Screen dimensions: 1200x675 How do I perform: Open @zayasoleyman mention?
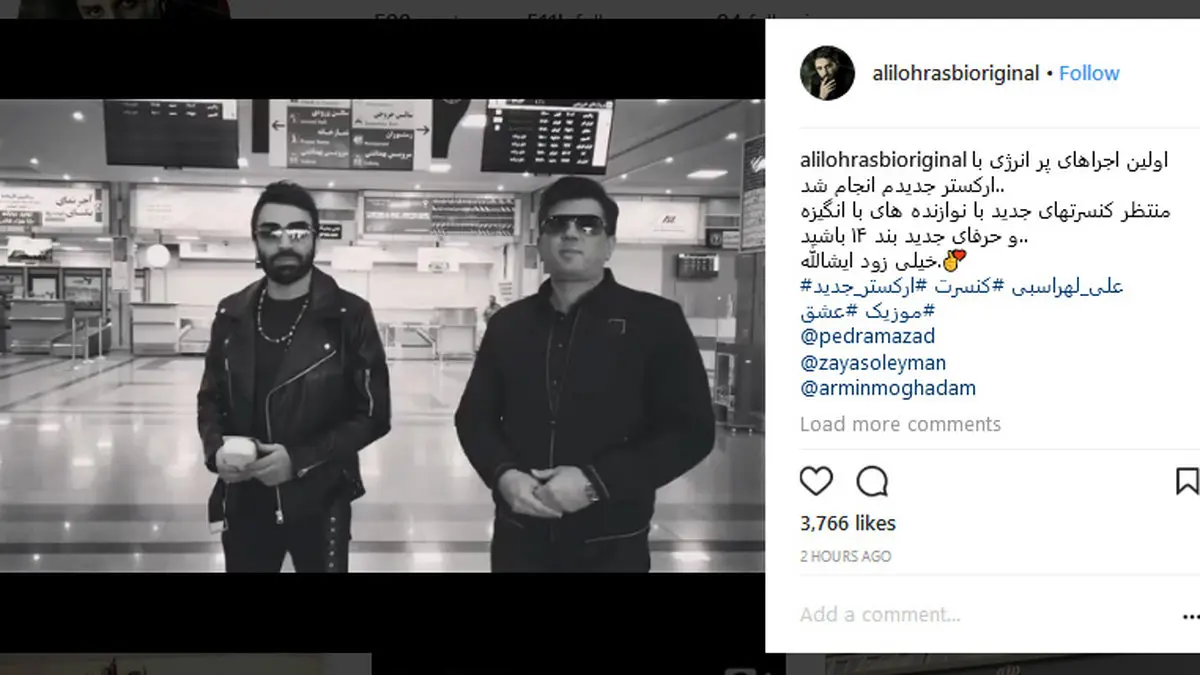[872, 363]
